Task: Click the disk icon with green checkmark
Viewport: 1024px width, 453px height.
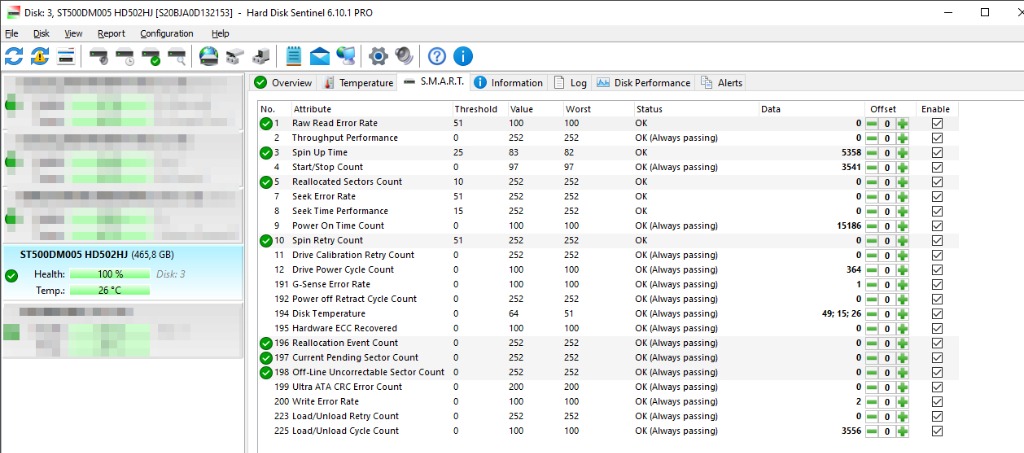Action: 151,57
